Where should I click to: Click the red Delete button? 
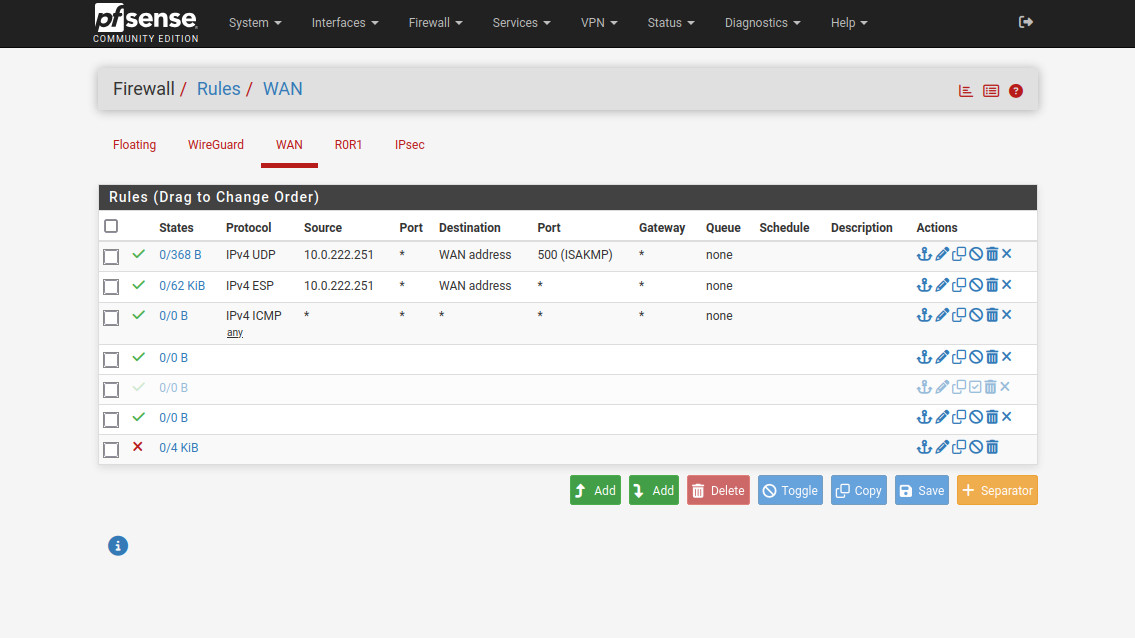click(718, 490)
